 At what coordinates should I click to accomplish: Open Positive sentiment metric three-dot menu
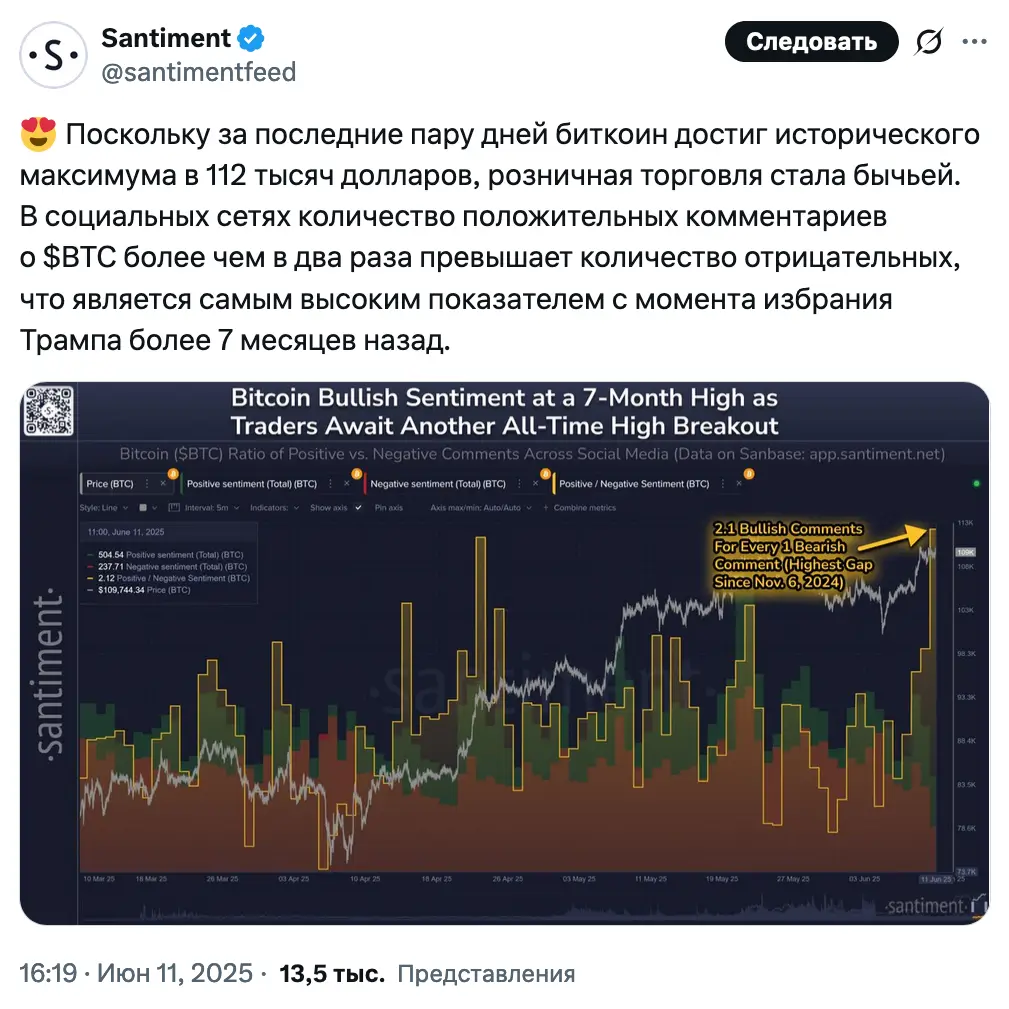tap(330, 483)
